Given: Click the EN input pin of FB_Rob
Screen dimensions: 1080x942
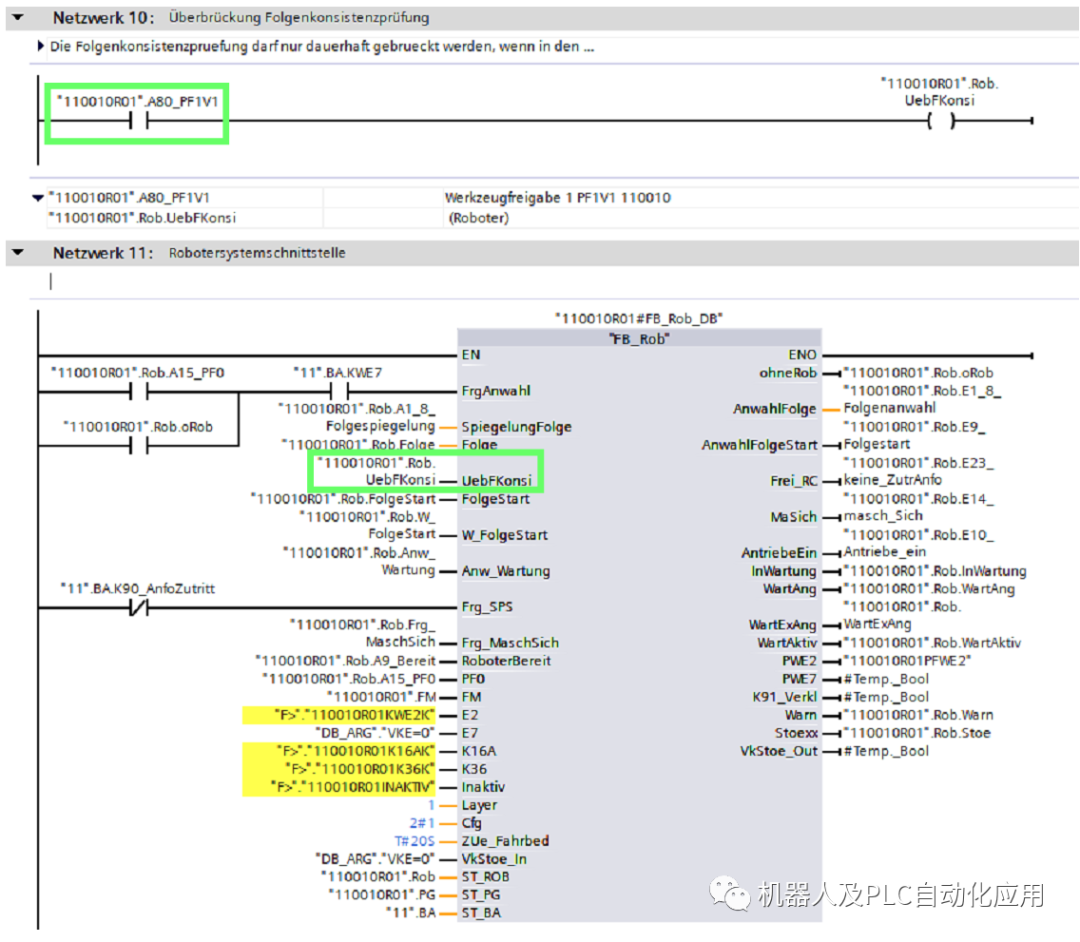Looking at the screenshot, I should (470, 355).
